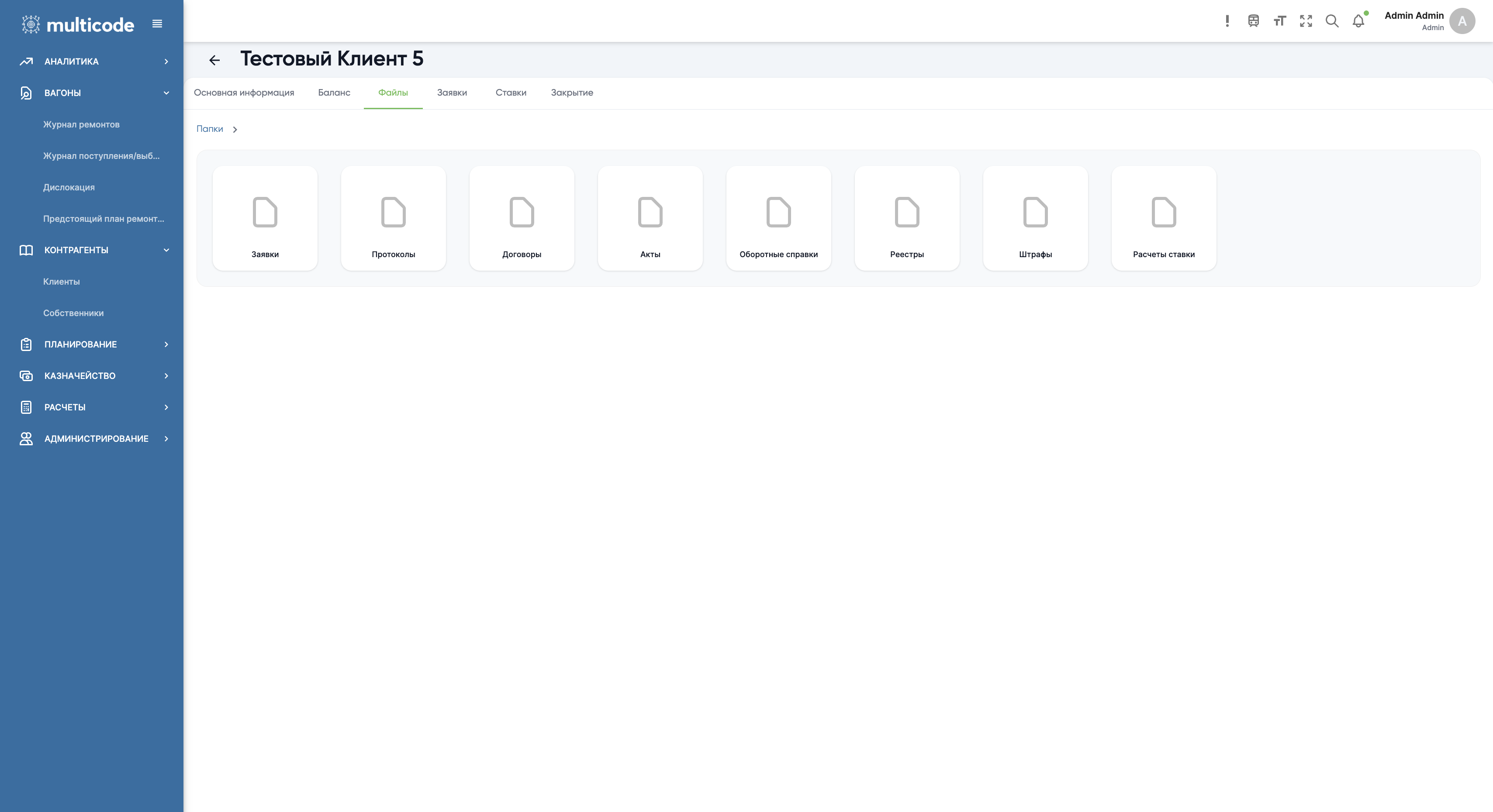The image size is (1493, 812).
Task: Open the Папки breadcrumb link
Action: (209, 129)
